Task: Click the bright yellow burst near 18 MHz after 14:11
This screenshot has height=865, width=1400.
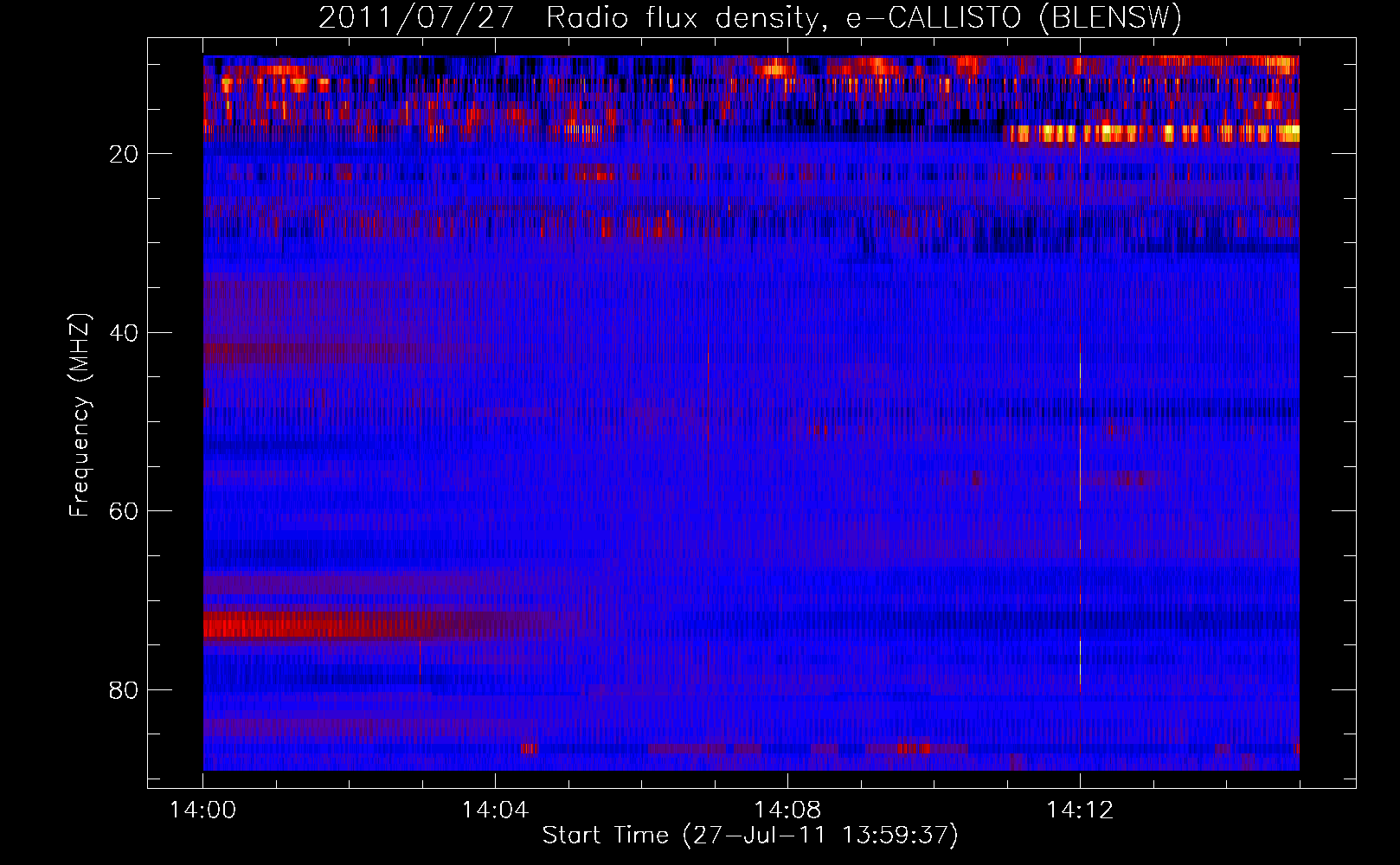Action: pos(1152,133)
